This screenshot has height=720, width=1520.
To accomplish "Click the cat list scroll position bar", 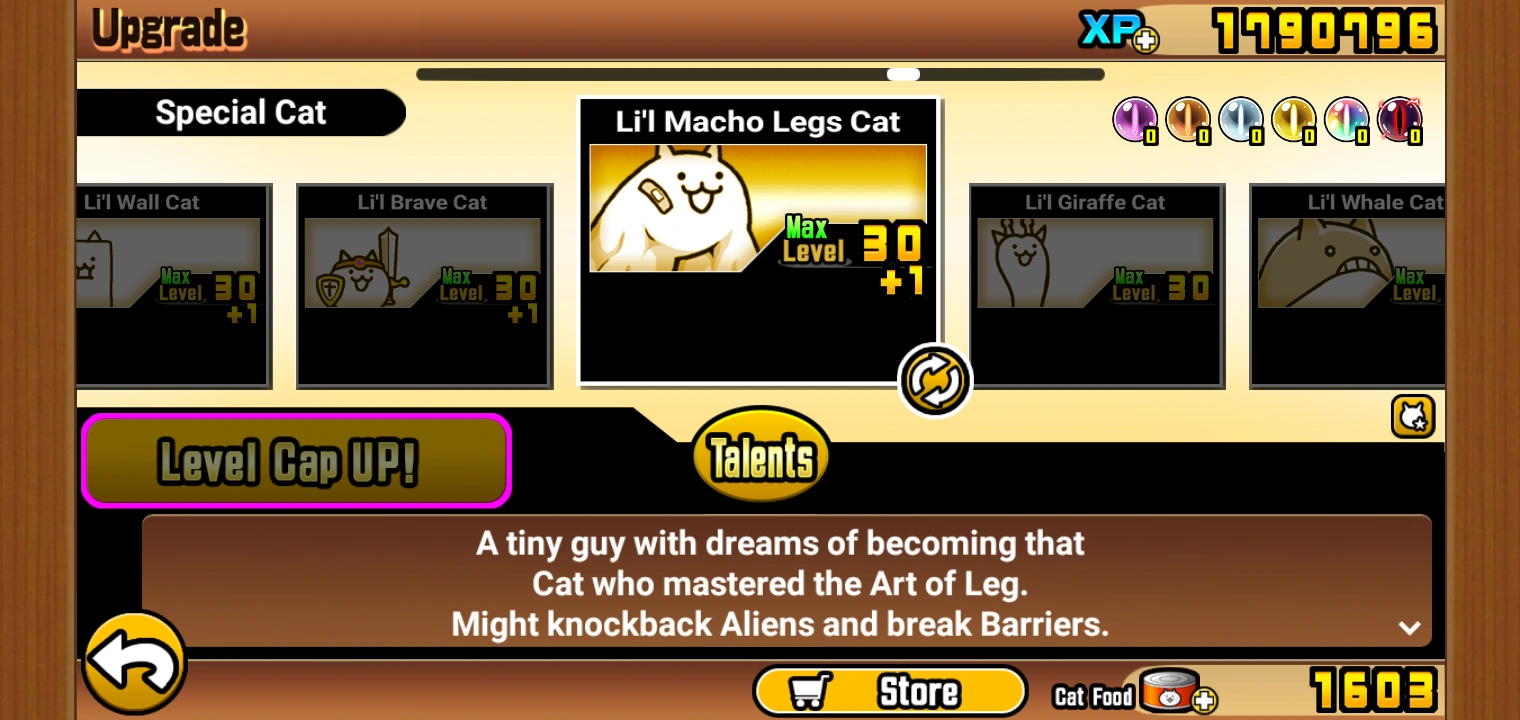I will tap(760, 74).
